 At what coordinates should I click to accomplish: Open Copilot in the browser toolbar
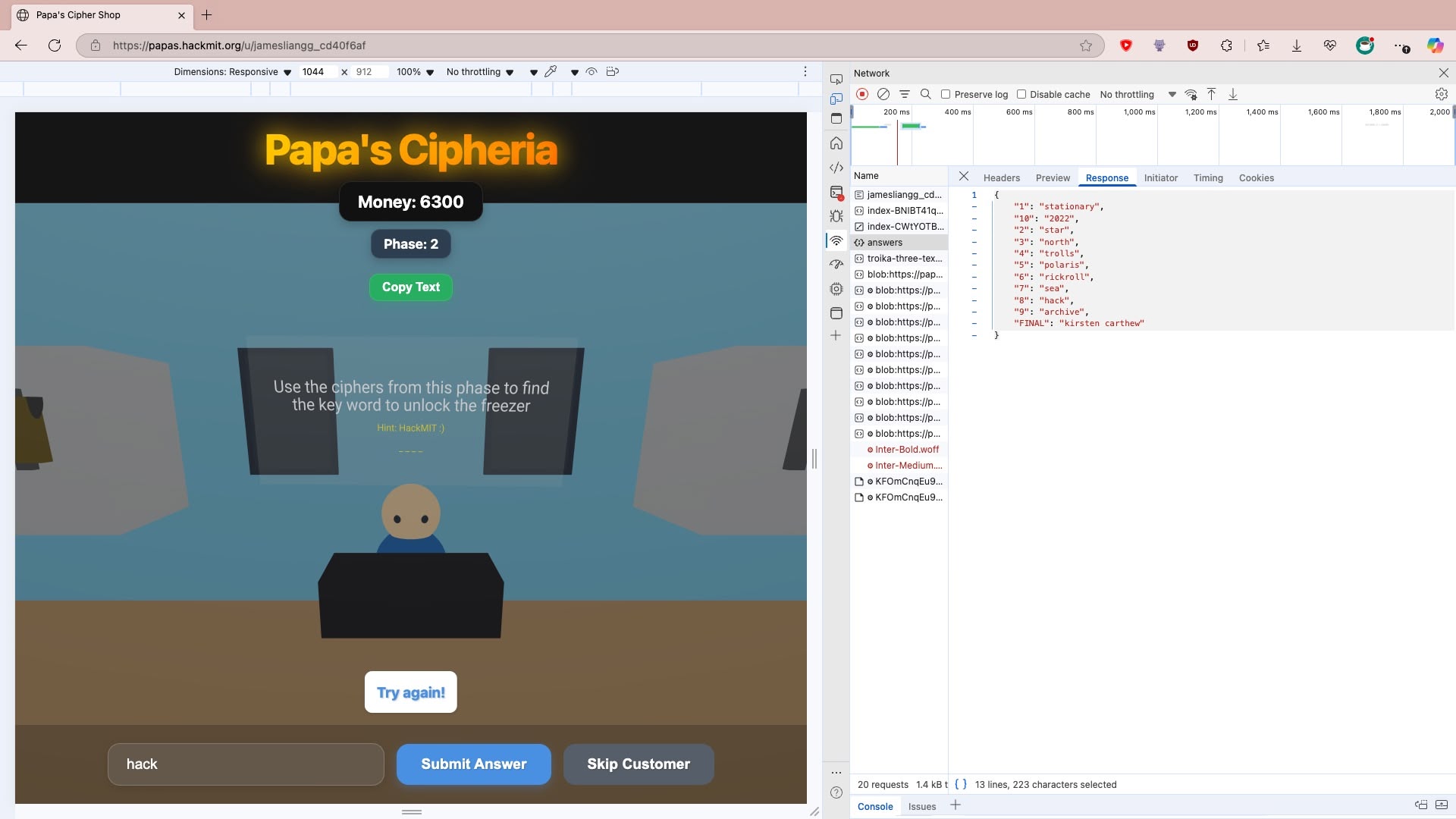coord(1435,45)
